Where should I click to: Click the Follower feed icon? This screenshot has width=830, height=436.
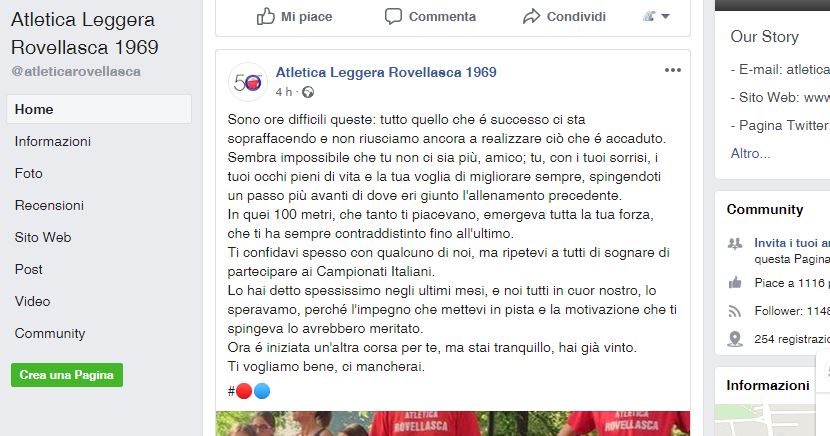(x=735, y=311)
